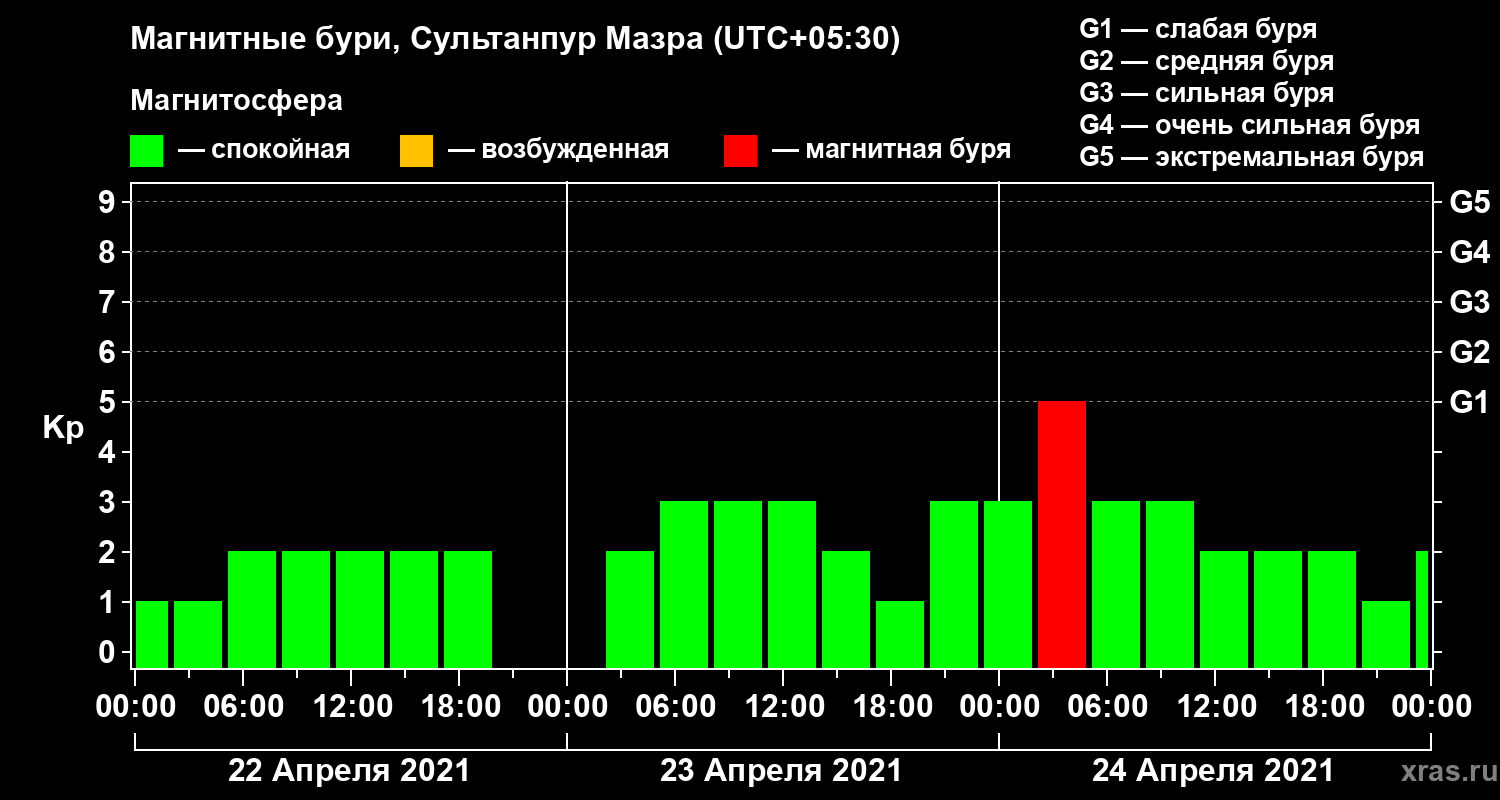Click the G2 label on right axis
The height and width of the screenshot is (800, 1500).
tap(1470, 352)
